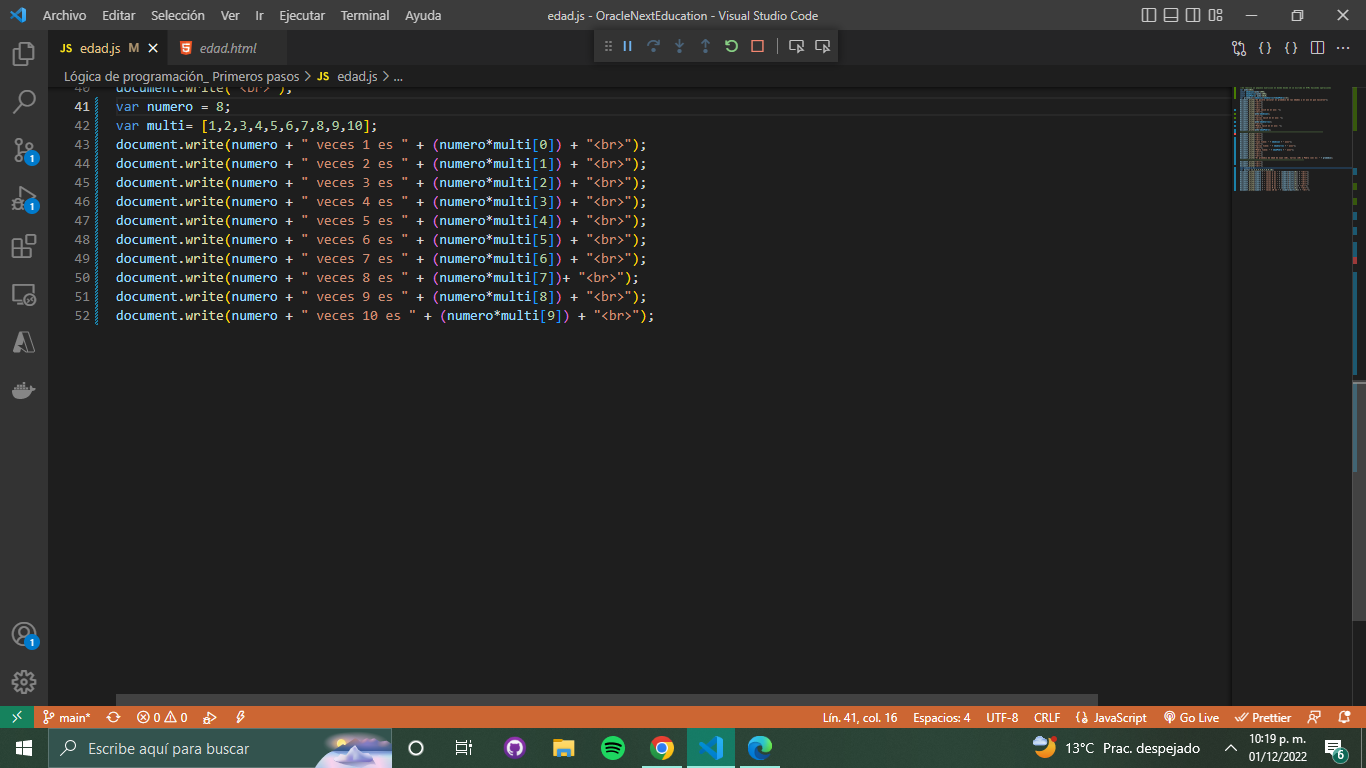Open Spotify from taskbar
The height and width of the screenshot is (768, 1366).
coord(613,748)
